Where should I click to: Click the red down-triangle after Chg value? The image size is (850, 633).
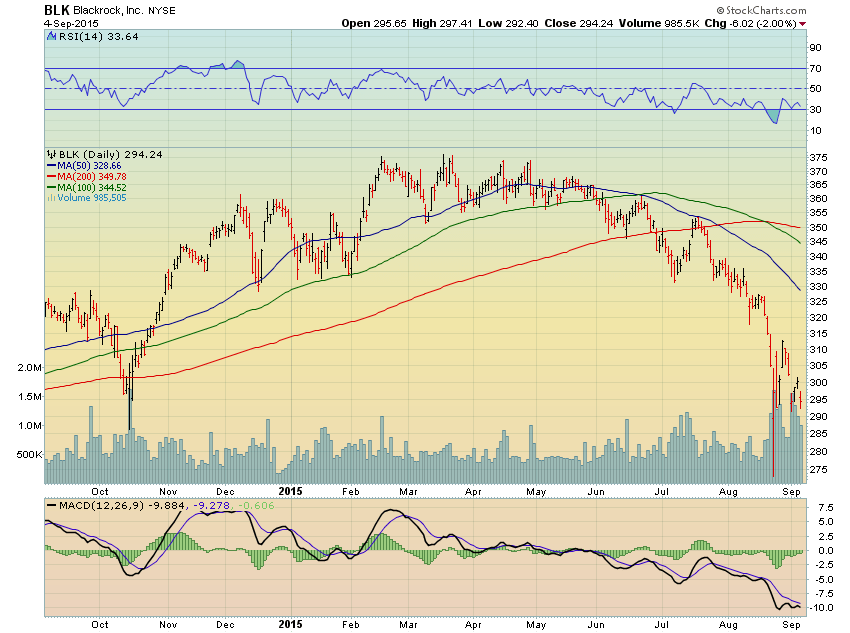(803, 24)
